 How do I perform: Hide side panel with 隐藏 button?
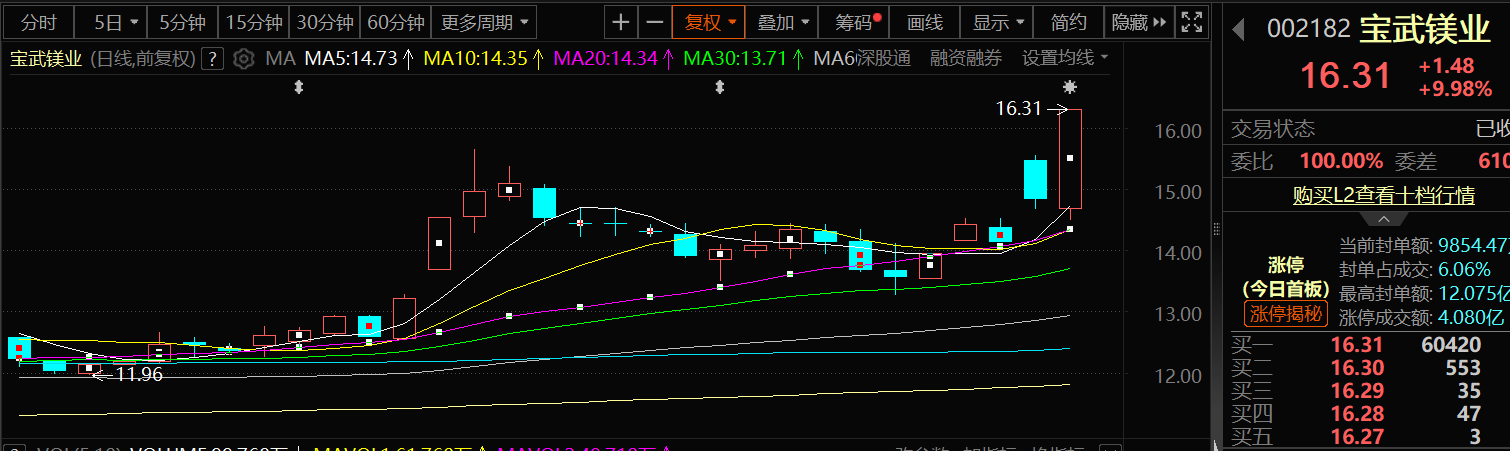(x=1139, y=22)
